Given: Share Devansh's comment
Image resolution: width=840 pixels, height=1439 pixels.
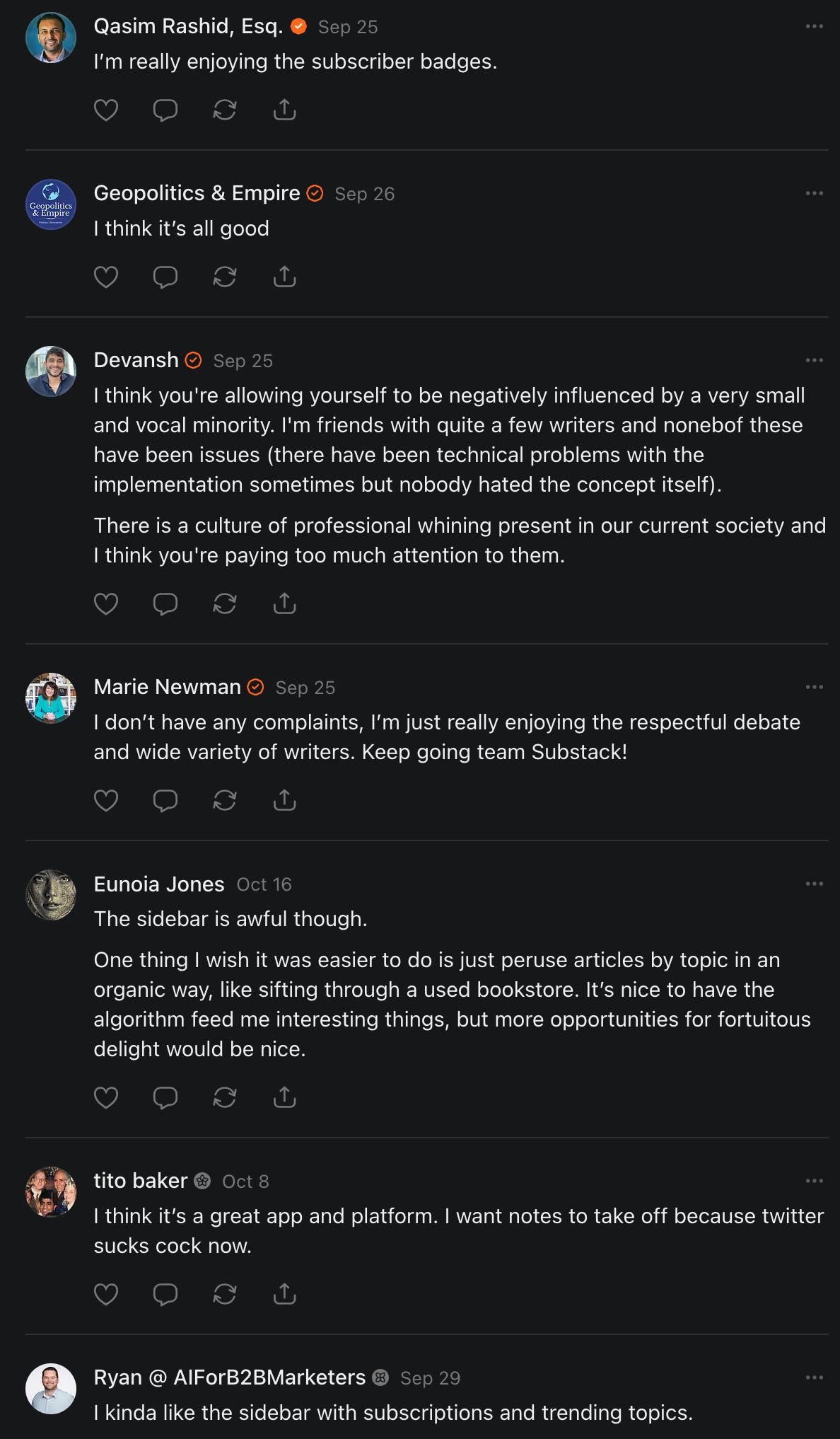Looking at the screenshot, I should 284,603.
